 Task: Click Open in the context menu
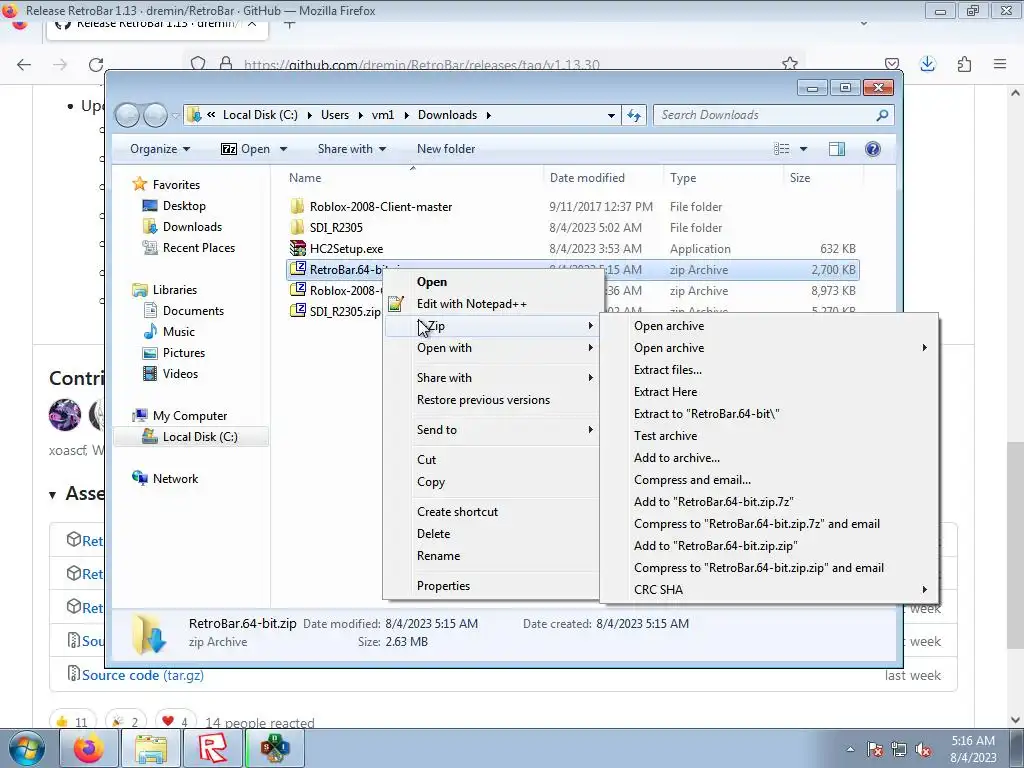tap(432, 282)
